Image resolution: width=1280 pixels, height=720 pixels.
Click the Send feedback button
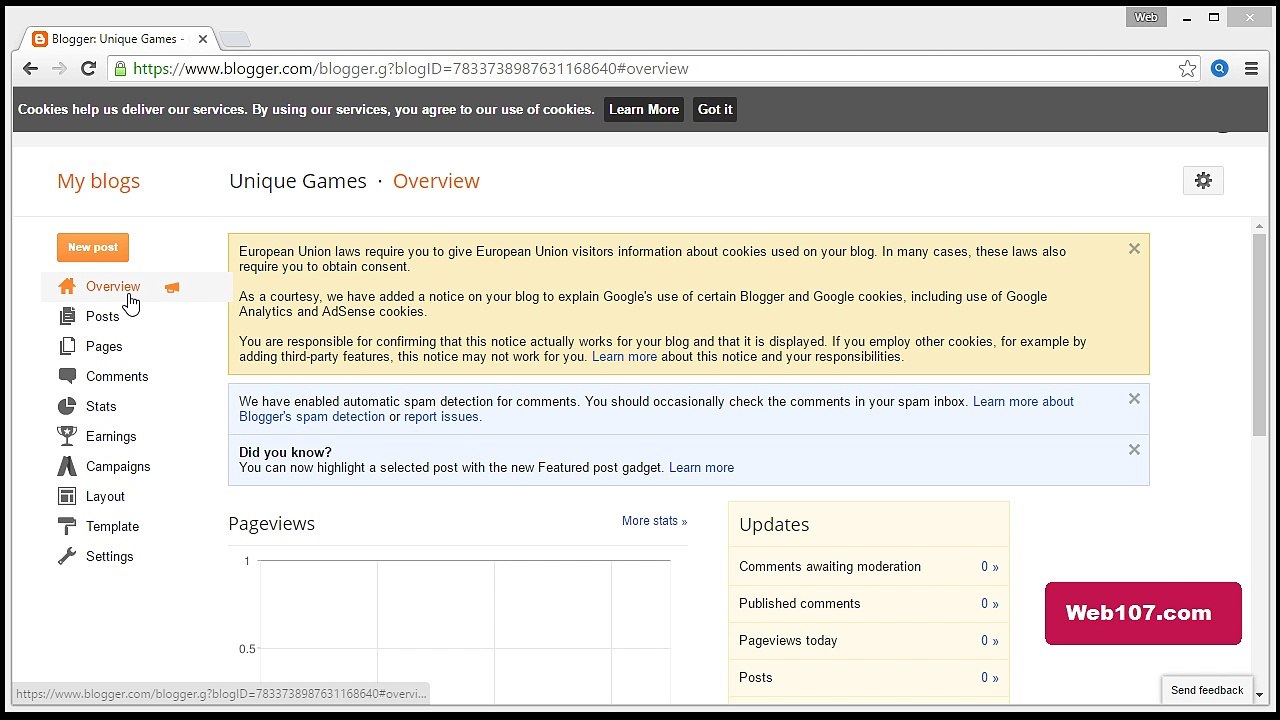coord(1206,690)
